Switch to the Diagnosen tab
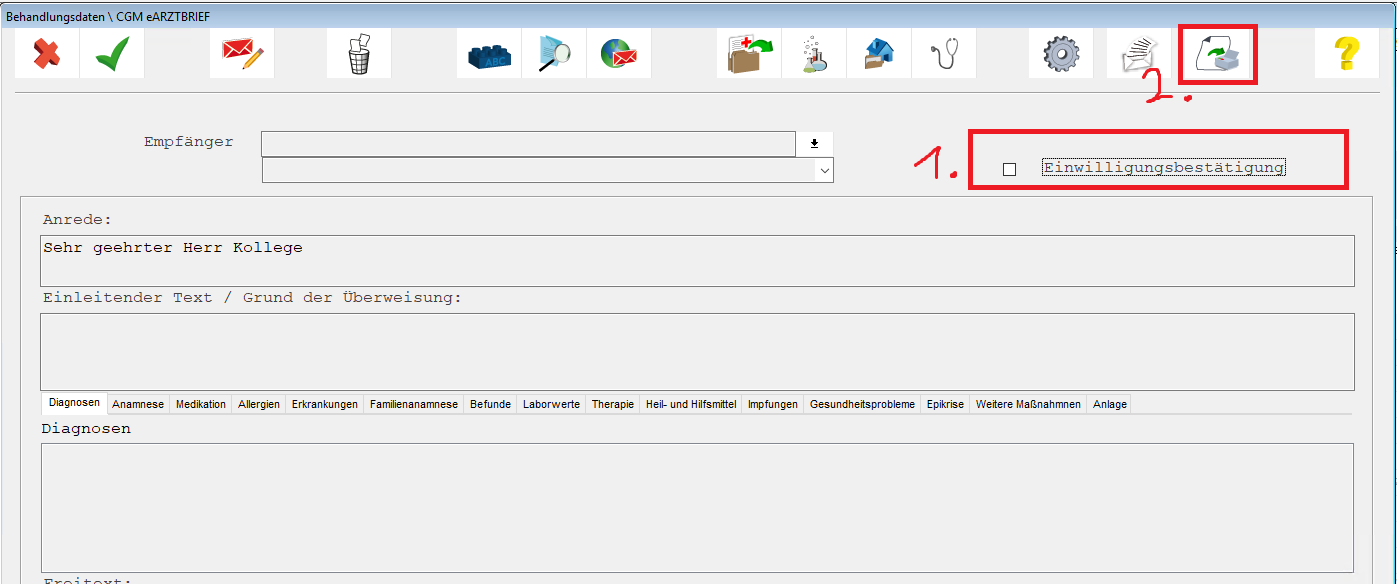Image resolution: width=1397 pixels, height=584 pixels. tap(75, 403)
